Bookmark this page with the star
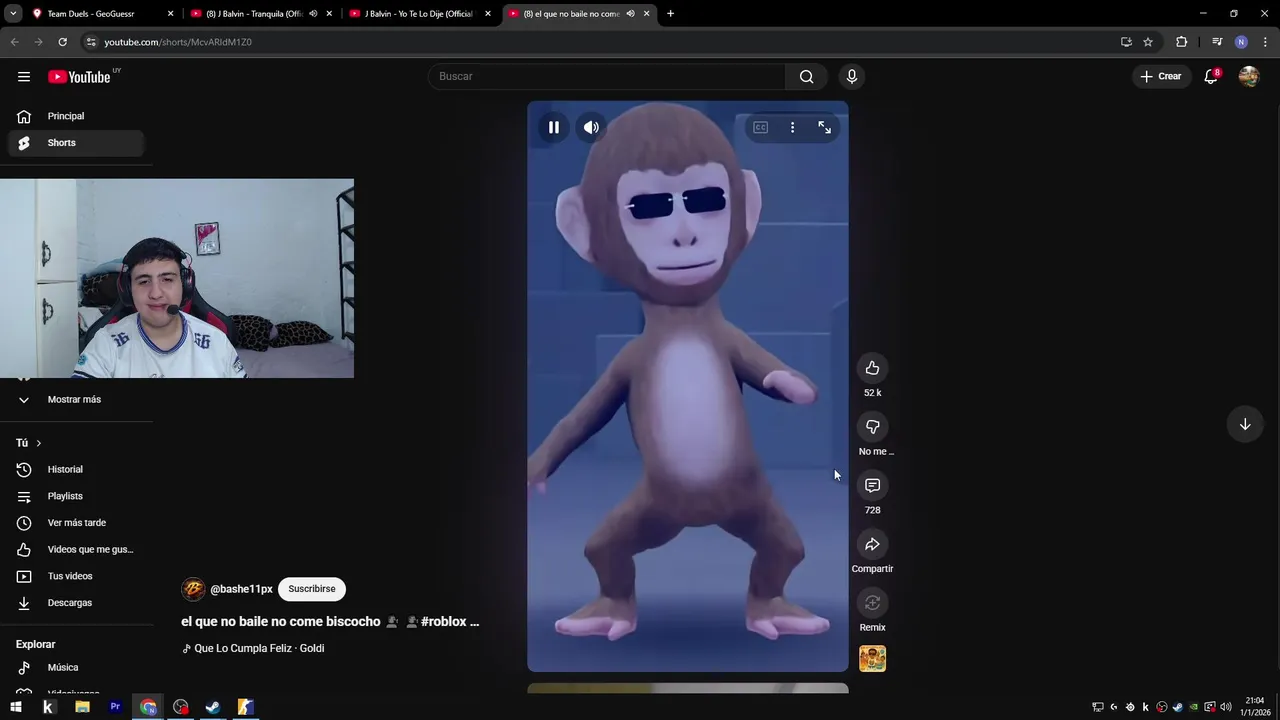The width and height of the screenshot is (1280, 720). [x=1148, y=42]
